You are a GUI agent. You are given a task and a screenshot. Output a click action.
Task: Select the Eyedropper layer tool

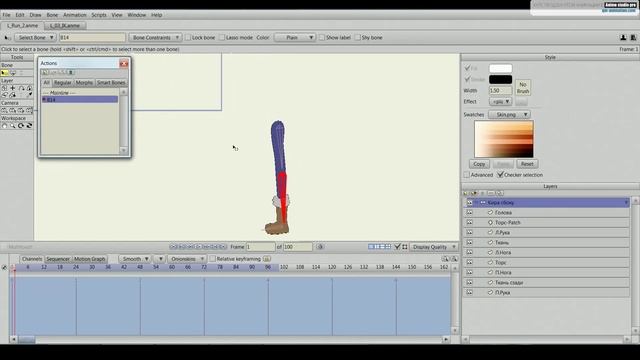pos(29,95)
